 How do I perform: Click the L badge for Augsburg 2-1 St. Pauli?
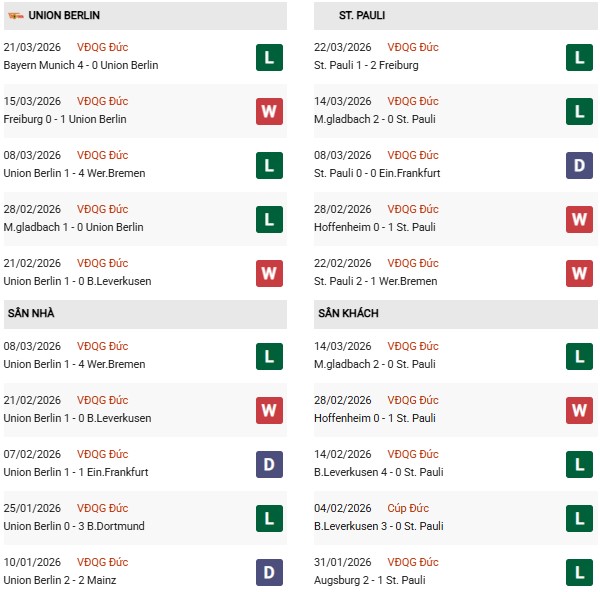(579, 572)
